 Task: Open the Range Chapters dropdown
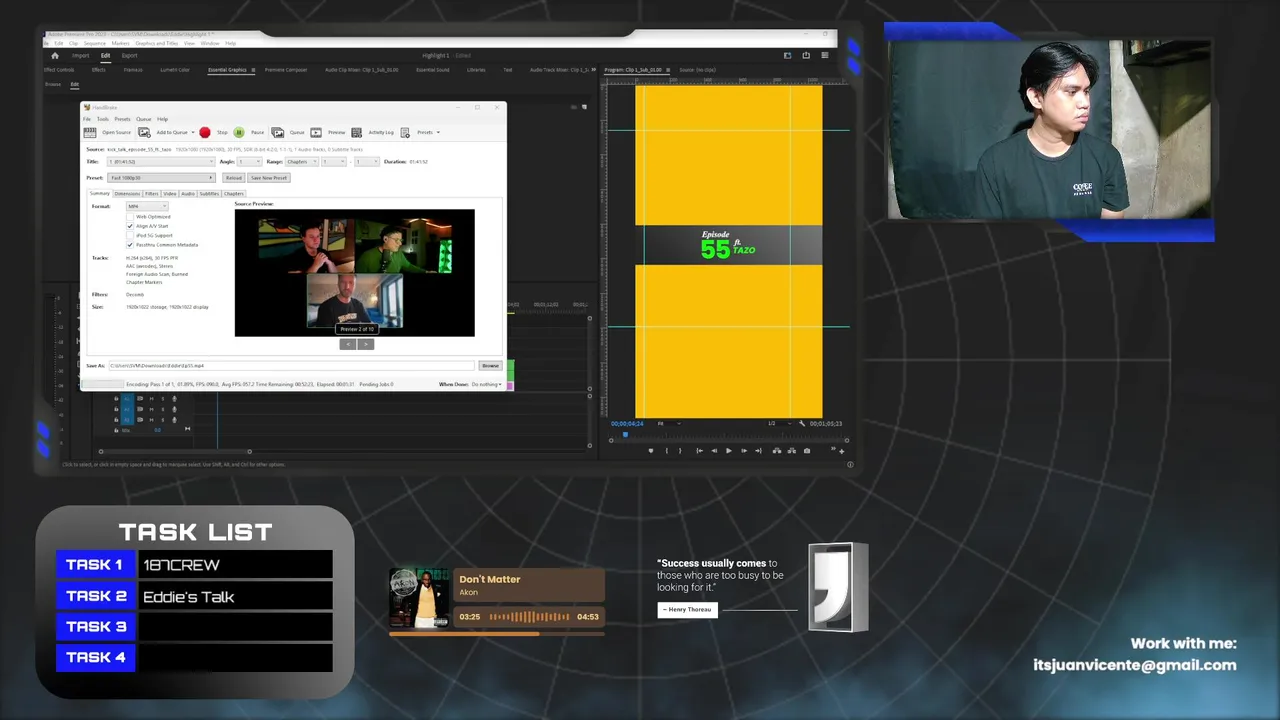[x=302, y=162]
